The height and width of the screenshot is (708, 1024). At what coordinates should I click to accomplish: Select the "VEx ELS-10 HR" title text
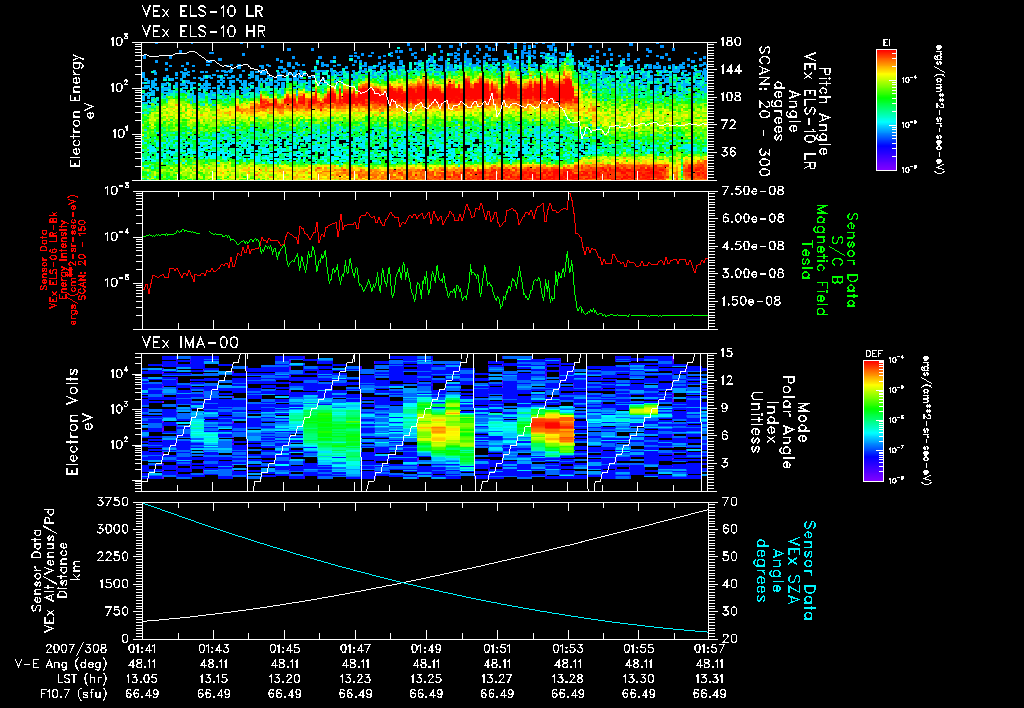(x=204, y=31)
